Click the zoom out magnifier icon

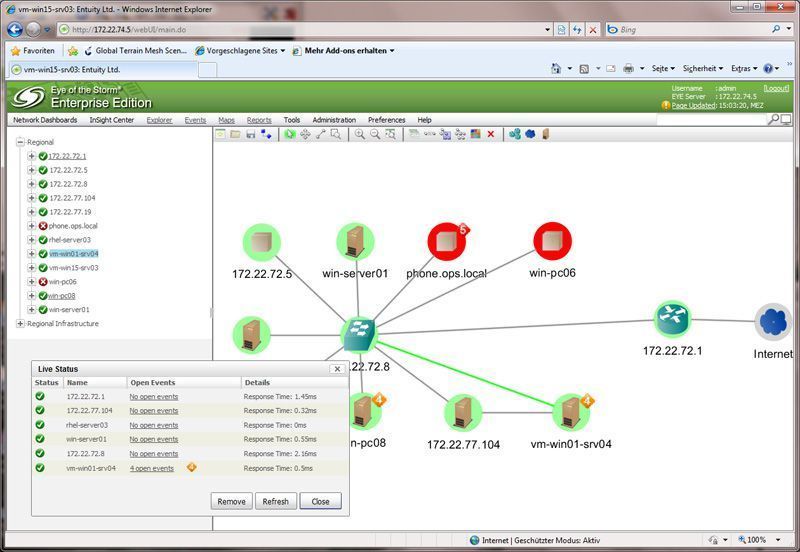pos(375,134)
